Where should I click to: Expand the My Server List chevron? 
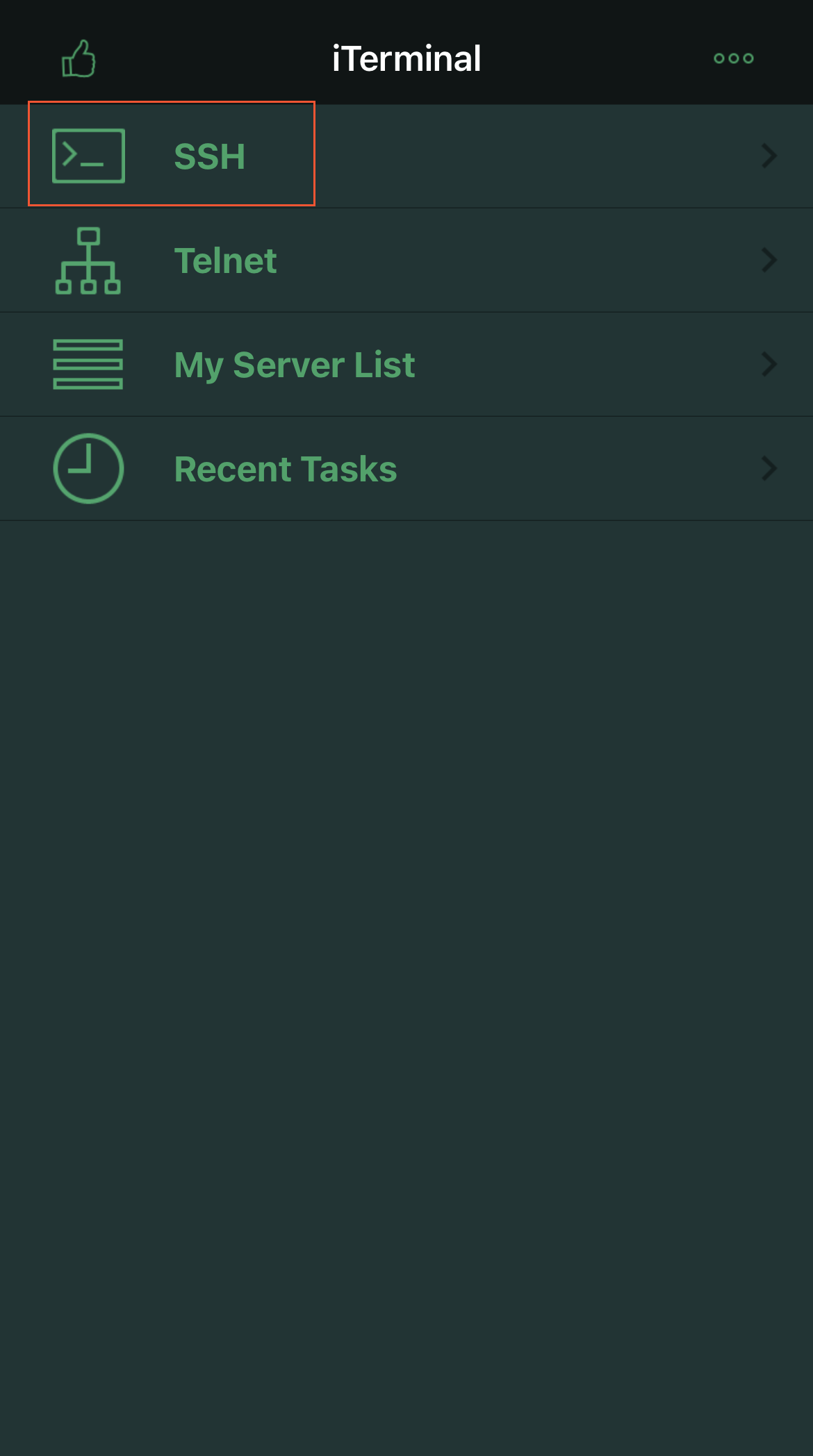769,364
